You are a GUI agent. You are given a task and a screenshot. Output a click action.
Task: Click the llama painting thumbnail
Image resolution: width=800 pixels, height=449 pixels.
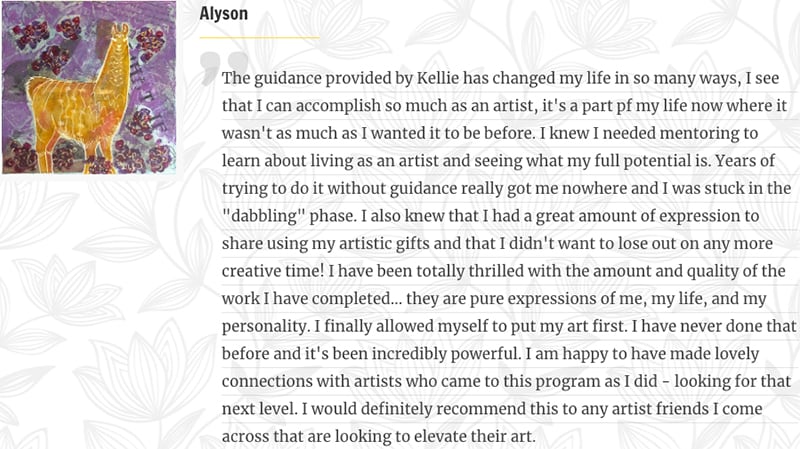coord(89,87)
